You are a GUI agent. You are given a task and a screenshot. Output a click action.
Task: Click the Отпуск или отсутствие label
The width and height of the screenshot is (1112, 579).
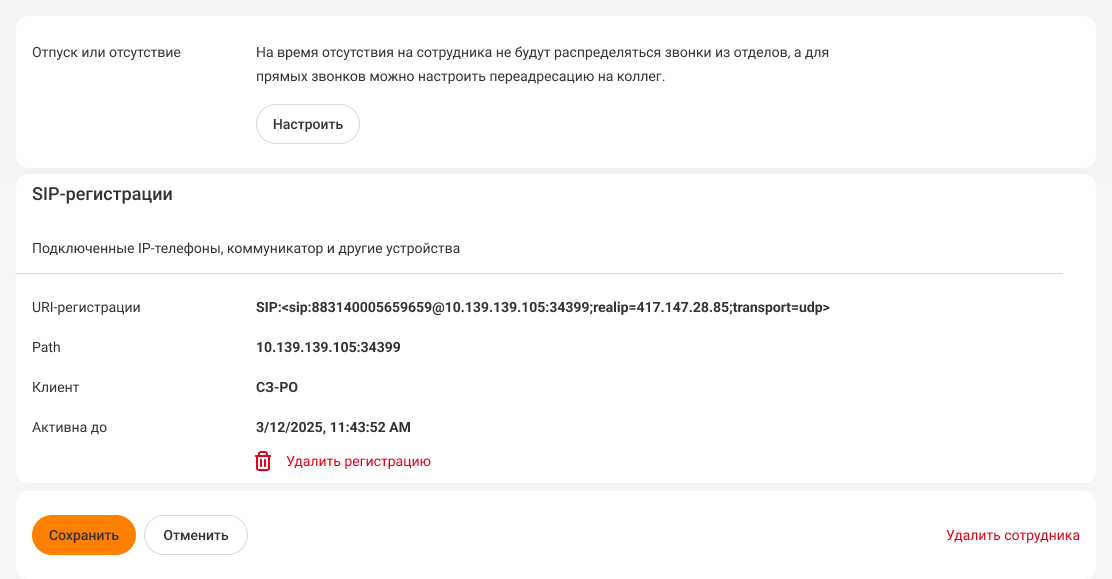coord(106,52)
